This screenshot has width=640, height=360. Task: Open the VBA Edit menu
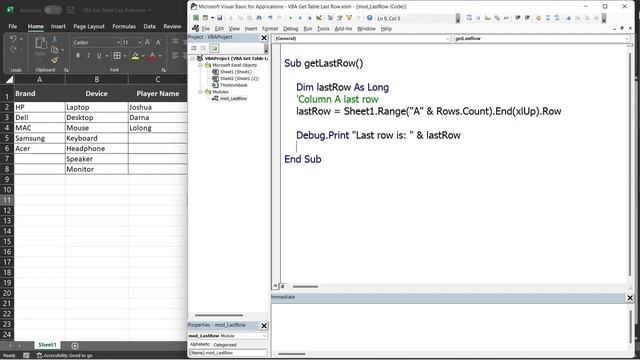[219, 29]
